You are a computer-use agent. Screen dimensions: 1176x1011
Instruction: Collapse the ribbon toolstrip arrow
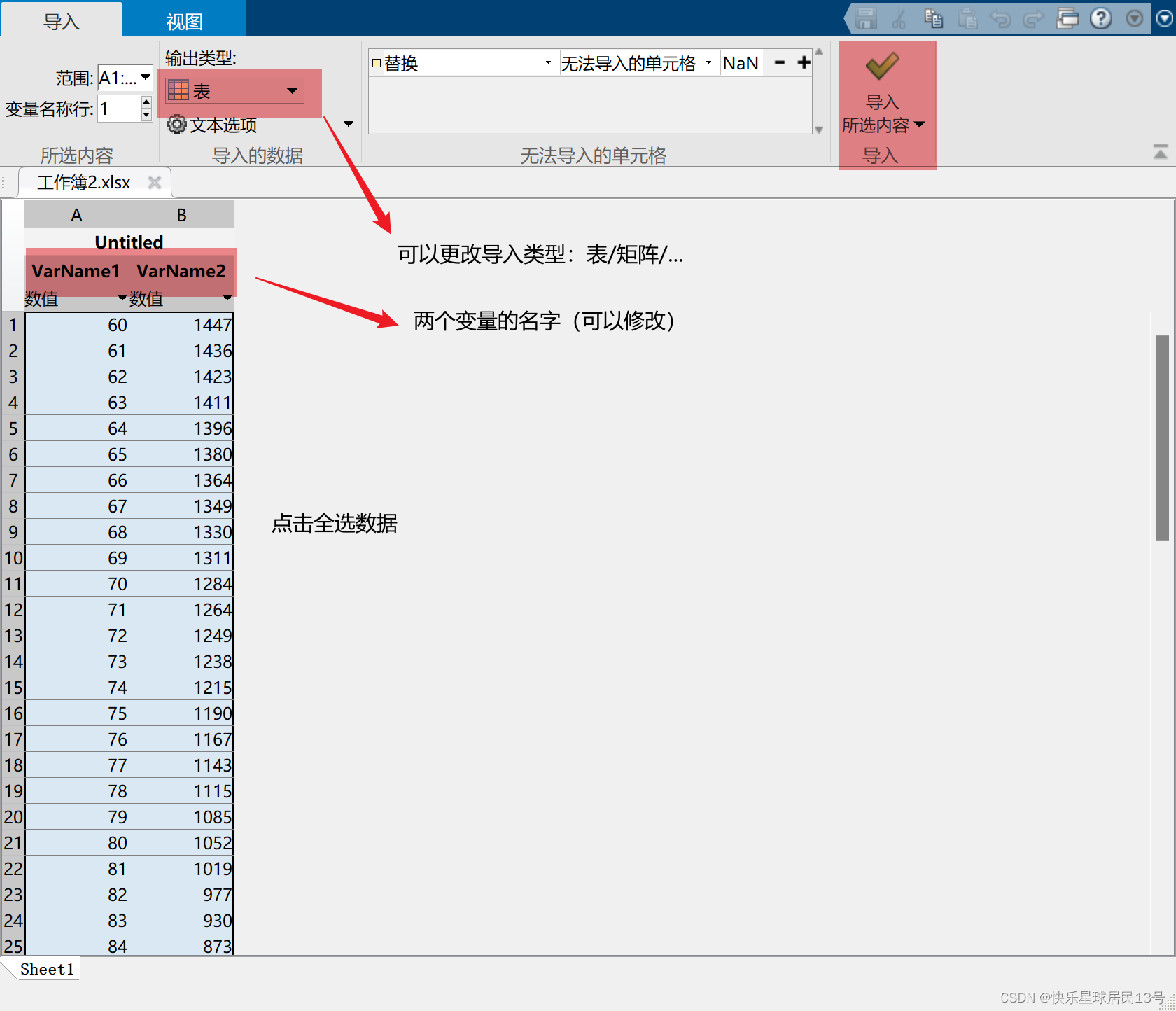pyautogui.click(x=1161, y=152)
